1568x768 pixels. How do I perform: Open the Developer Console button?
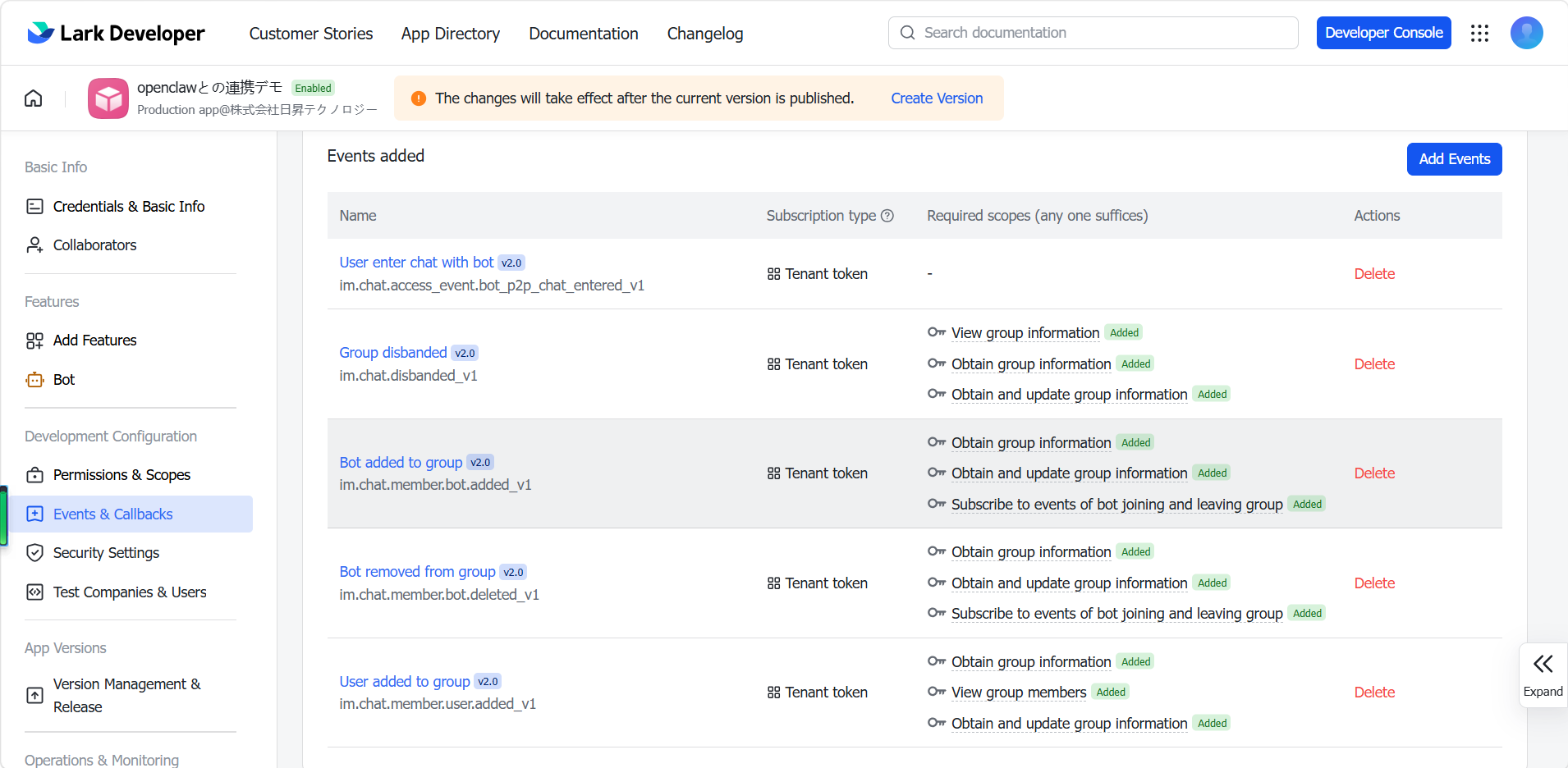(x=1384, y=33)
